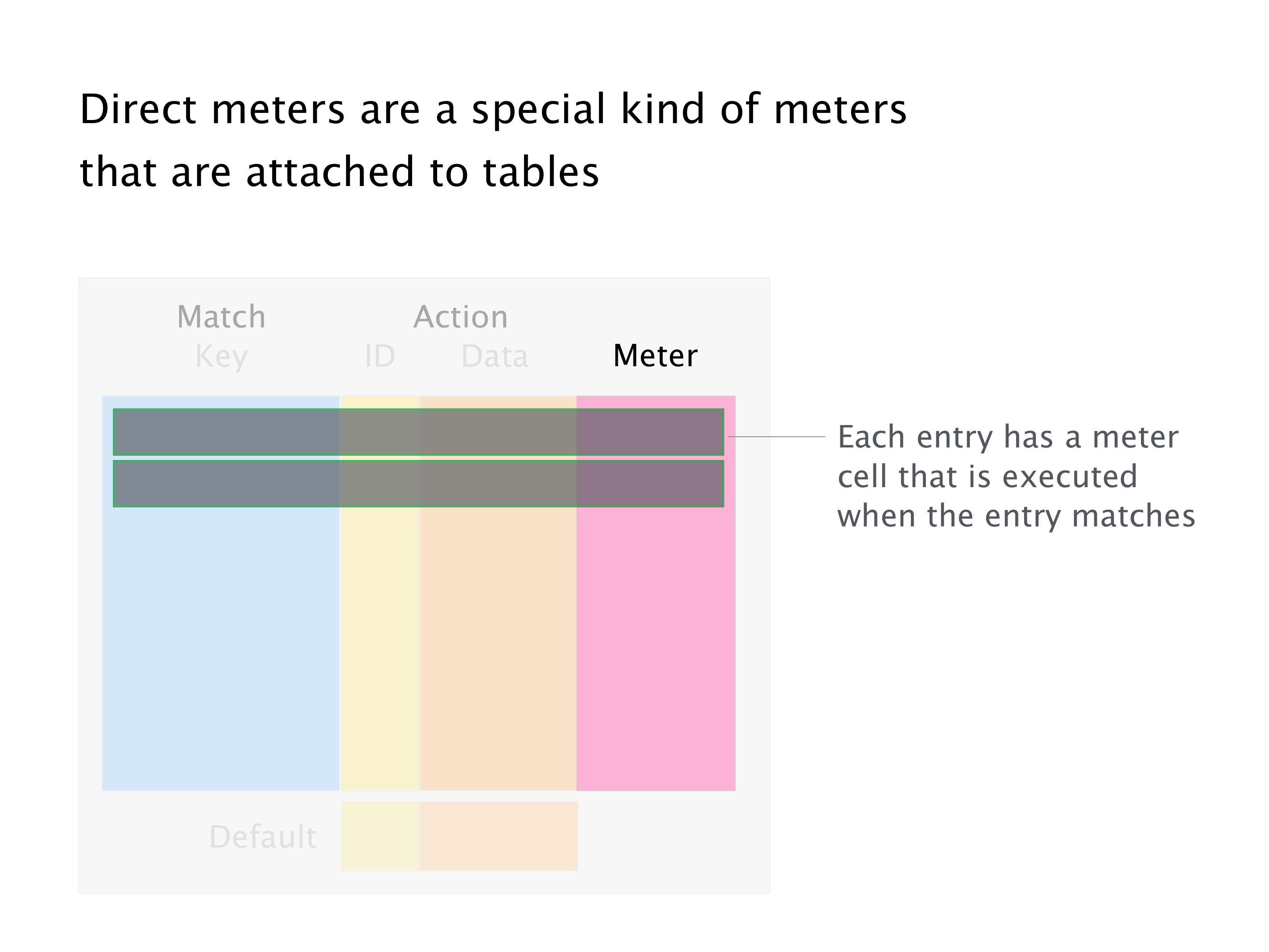
Task: Select the Data subheader label
Action: pos(495,356)
